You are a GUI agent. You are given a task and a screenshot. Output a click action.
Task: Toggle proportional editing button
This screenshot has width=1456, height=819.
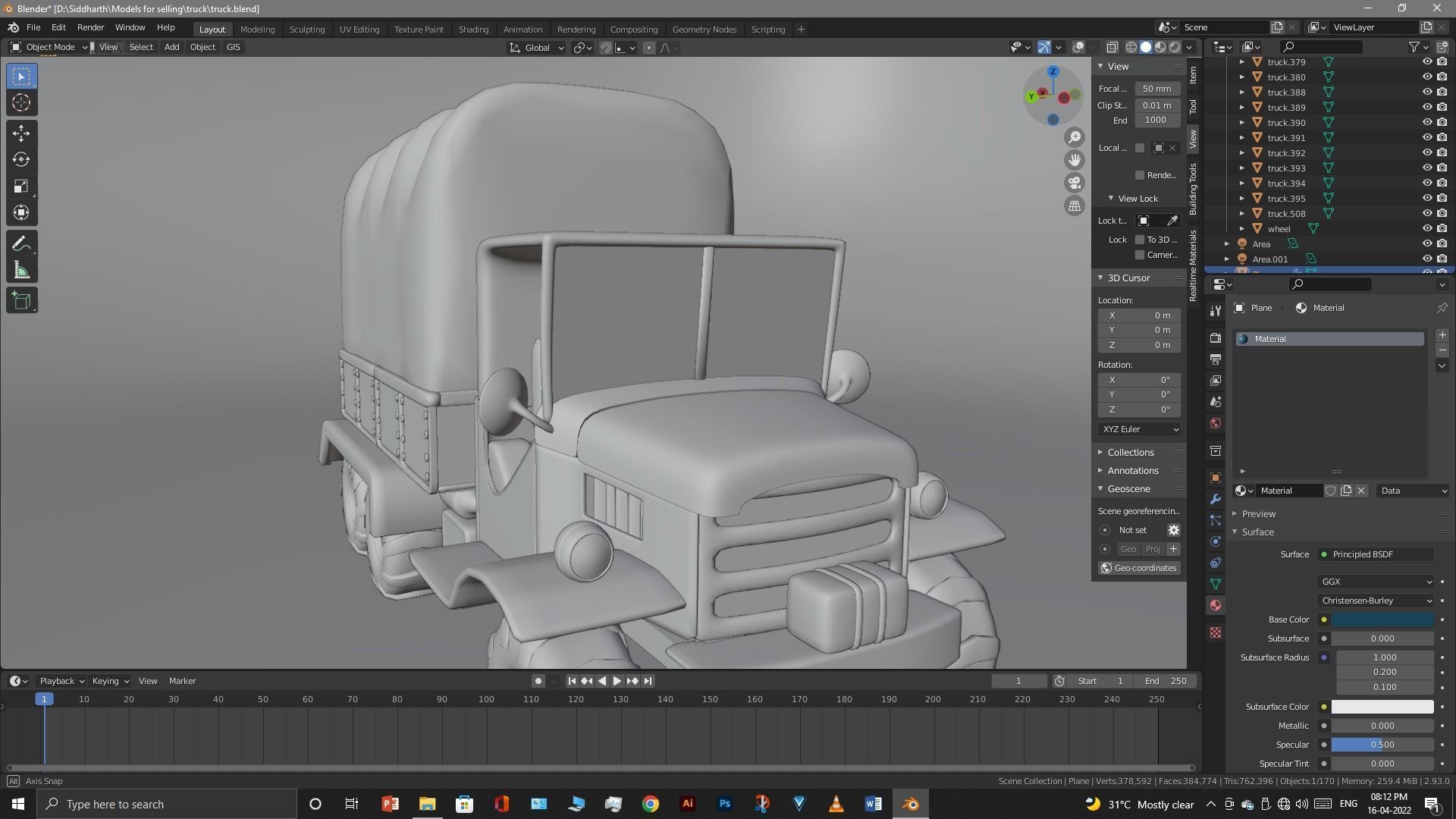648,48
